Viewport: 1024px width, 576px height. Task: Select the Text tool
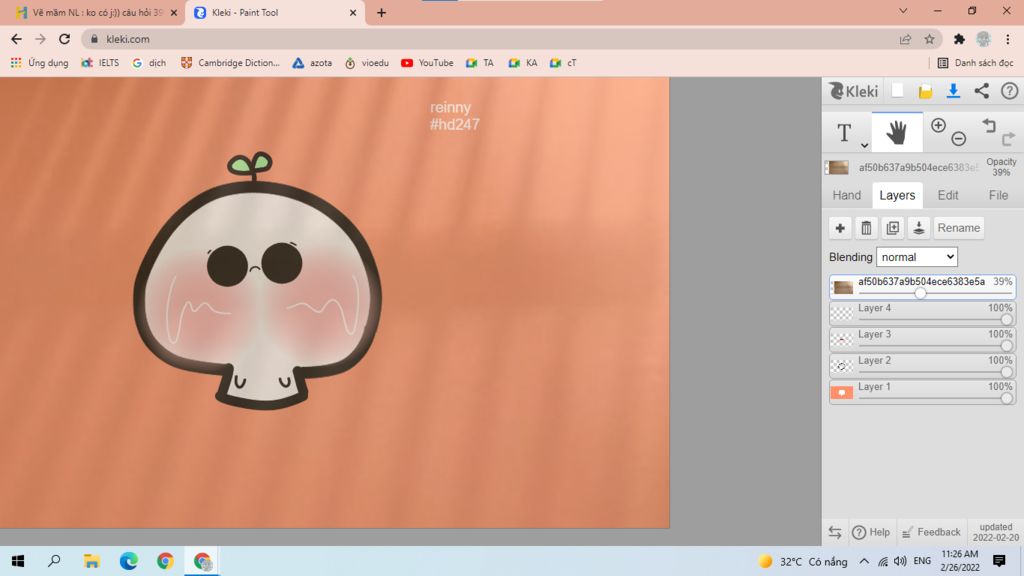click(x=844, y=133)
